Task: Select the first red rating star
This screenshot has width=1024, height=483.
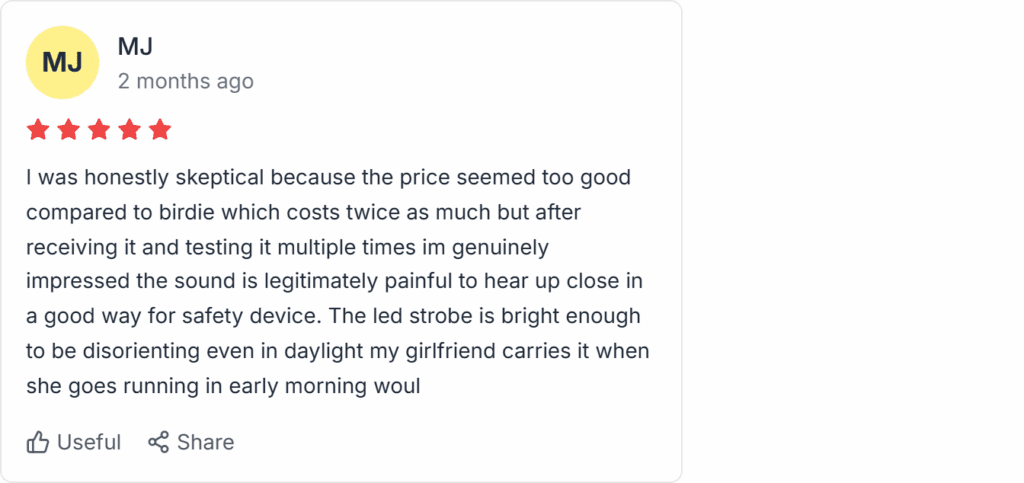Action: (38, 130)
